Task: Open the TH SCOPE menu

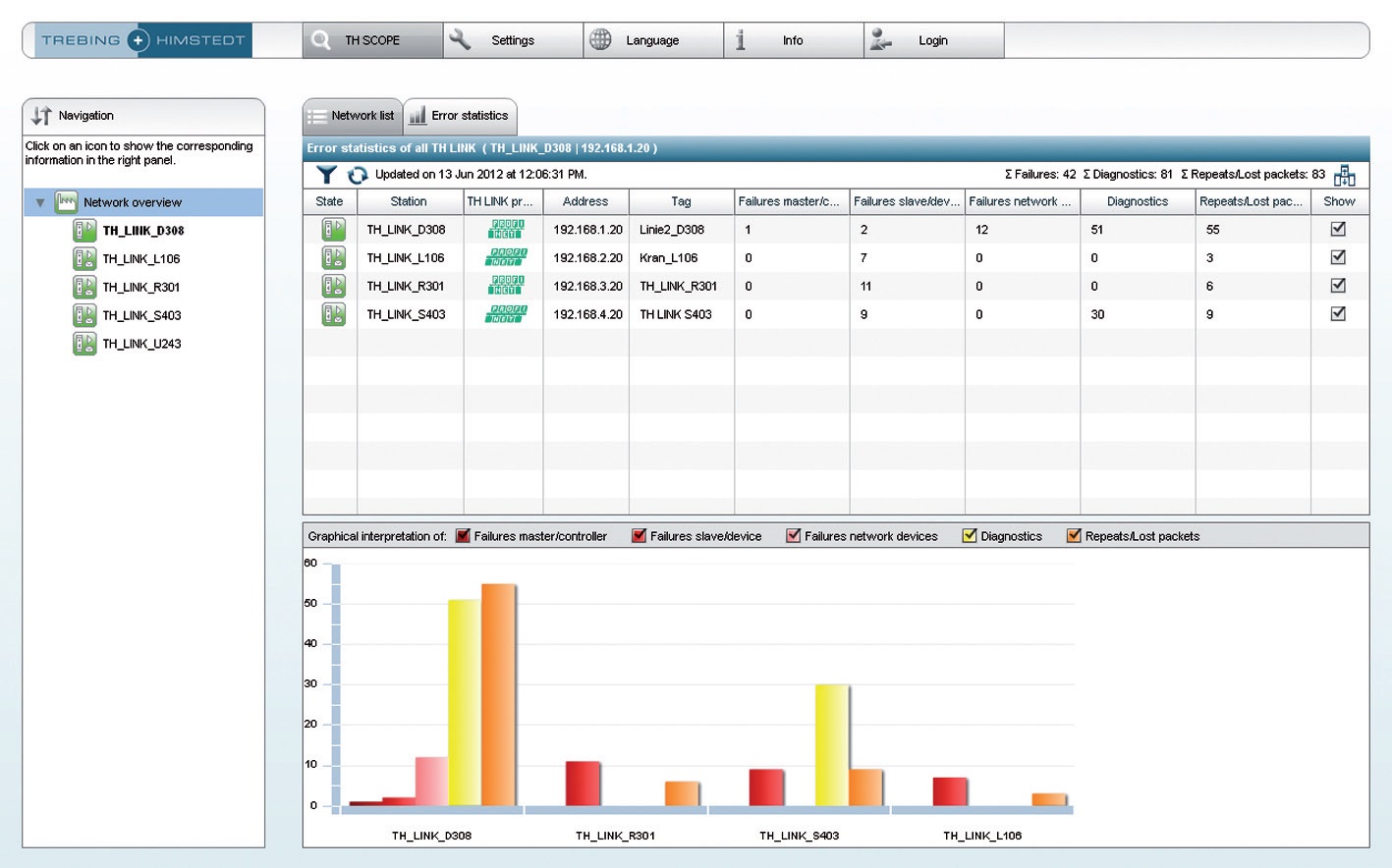Action: (x=372, y=40)
